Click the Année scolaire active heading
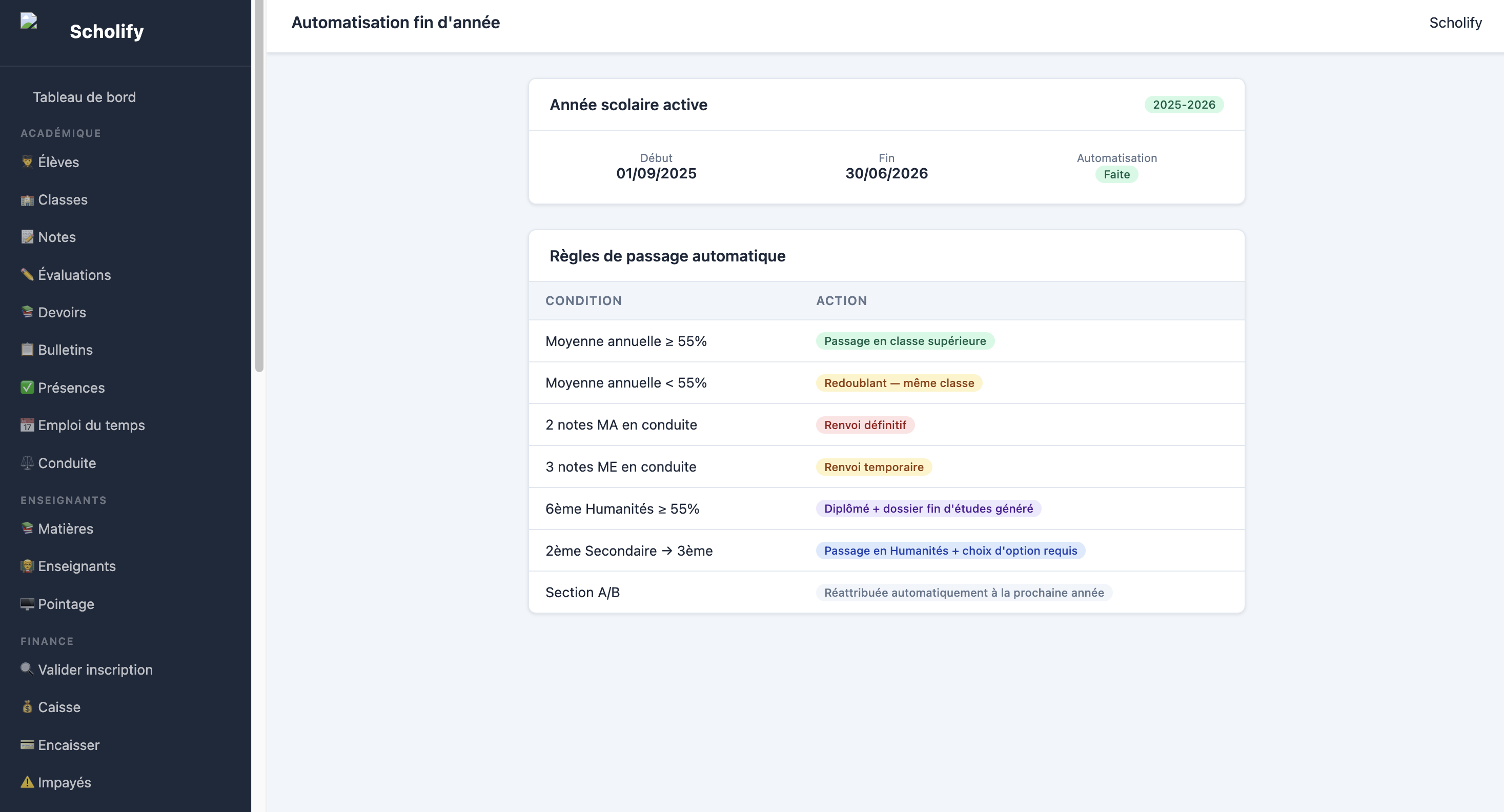 pyautogui.click(x=628, y=105)
